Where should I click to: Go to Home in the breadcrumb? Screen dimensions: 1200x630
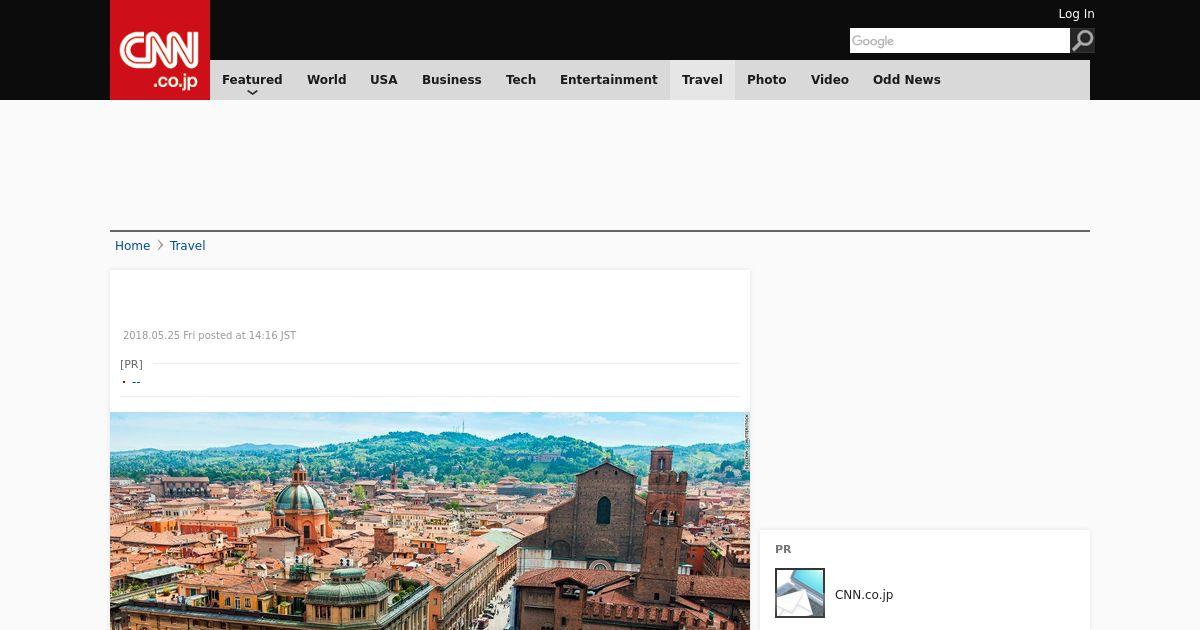[132, 246]
